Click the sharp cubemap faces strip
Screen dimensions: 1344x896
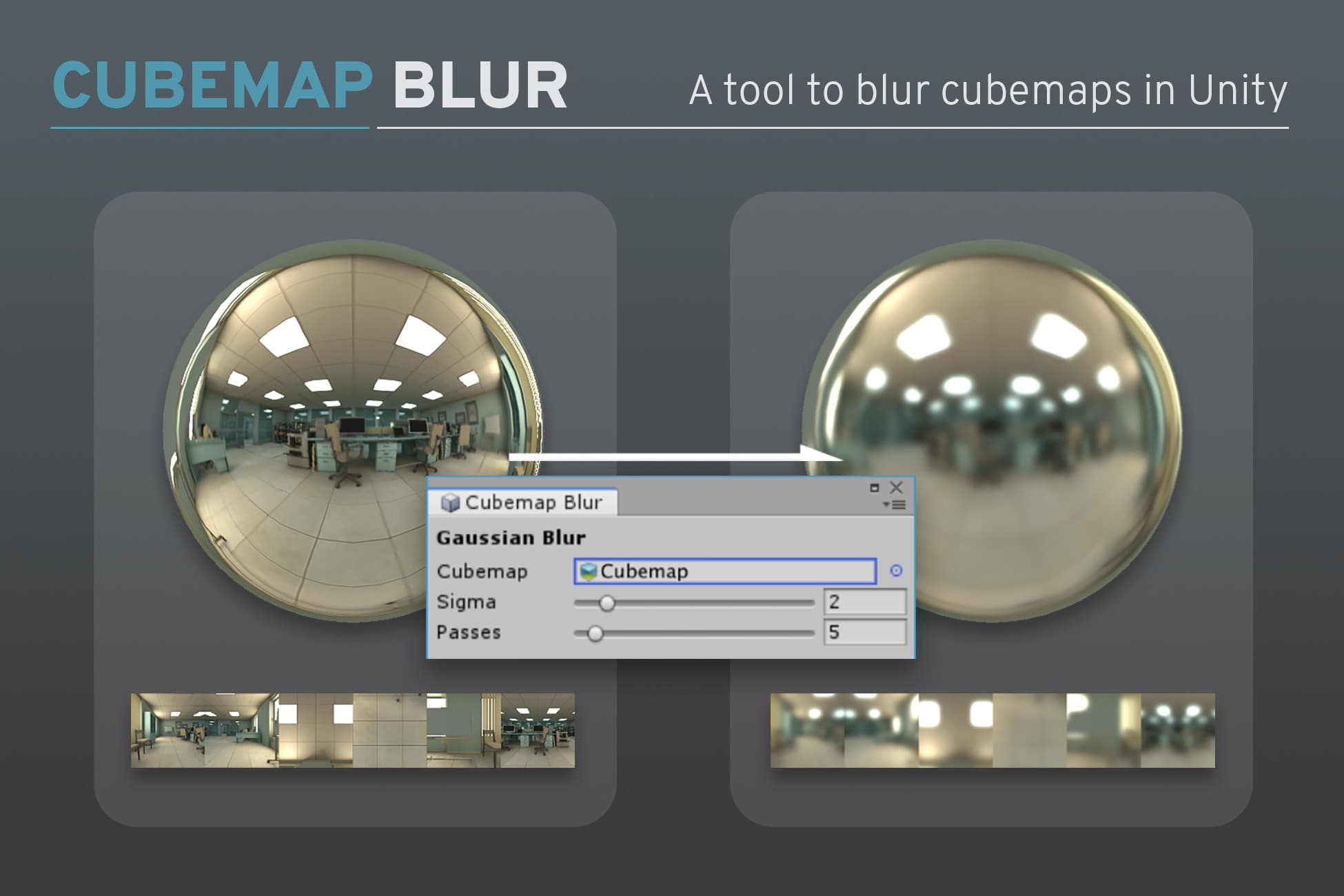[x=353, y=731]
